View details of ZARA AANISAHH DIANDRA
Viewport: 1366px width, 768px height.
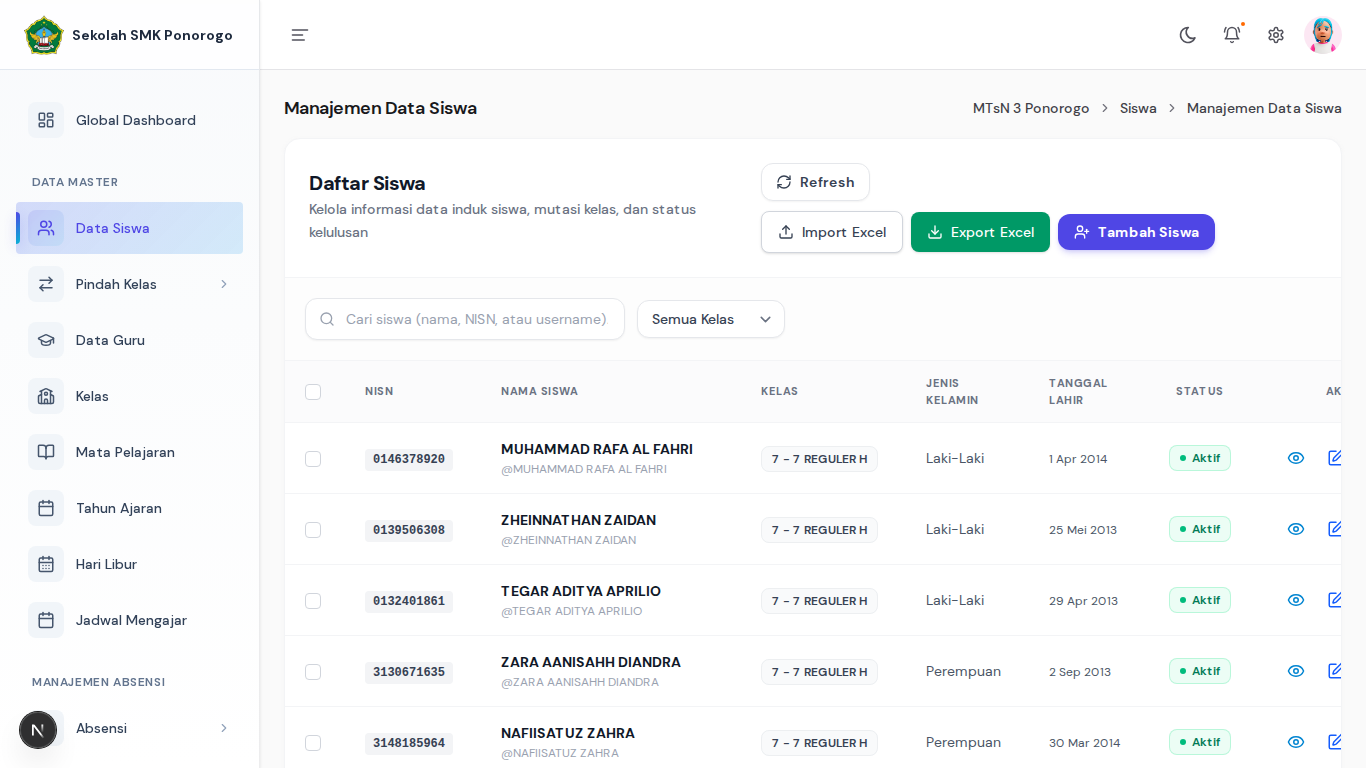point(1296,671)
